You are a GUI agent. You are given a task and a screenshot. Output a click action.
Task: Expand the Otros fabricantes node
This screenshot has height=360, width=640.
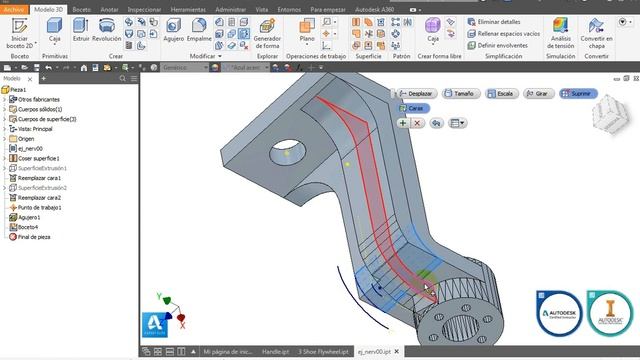click(4, 99)
